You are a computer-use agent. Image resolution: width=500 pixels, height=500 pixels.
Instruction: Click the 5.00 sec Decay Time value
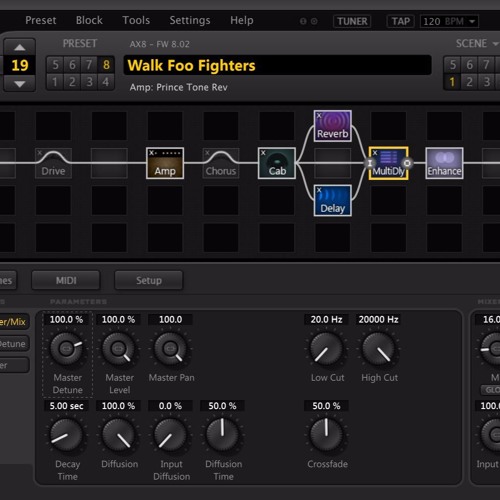(x=66, y=406)
